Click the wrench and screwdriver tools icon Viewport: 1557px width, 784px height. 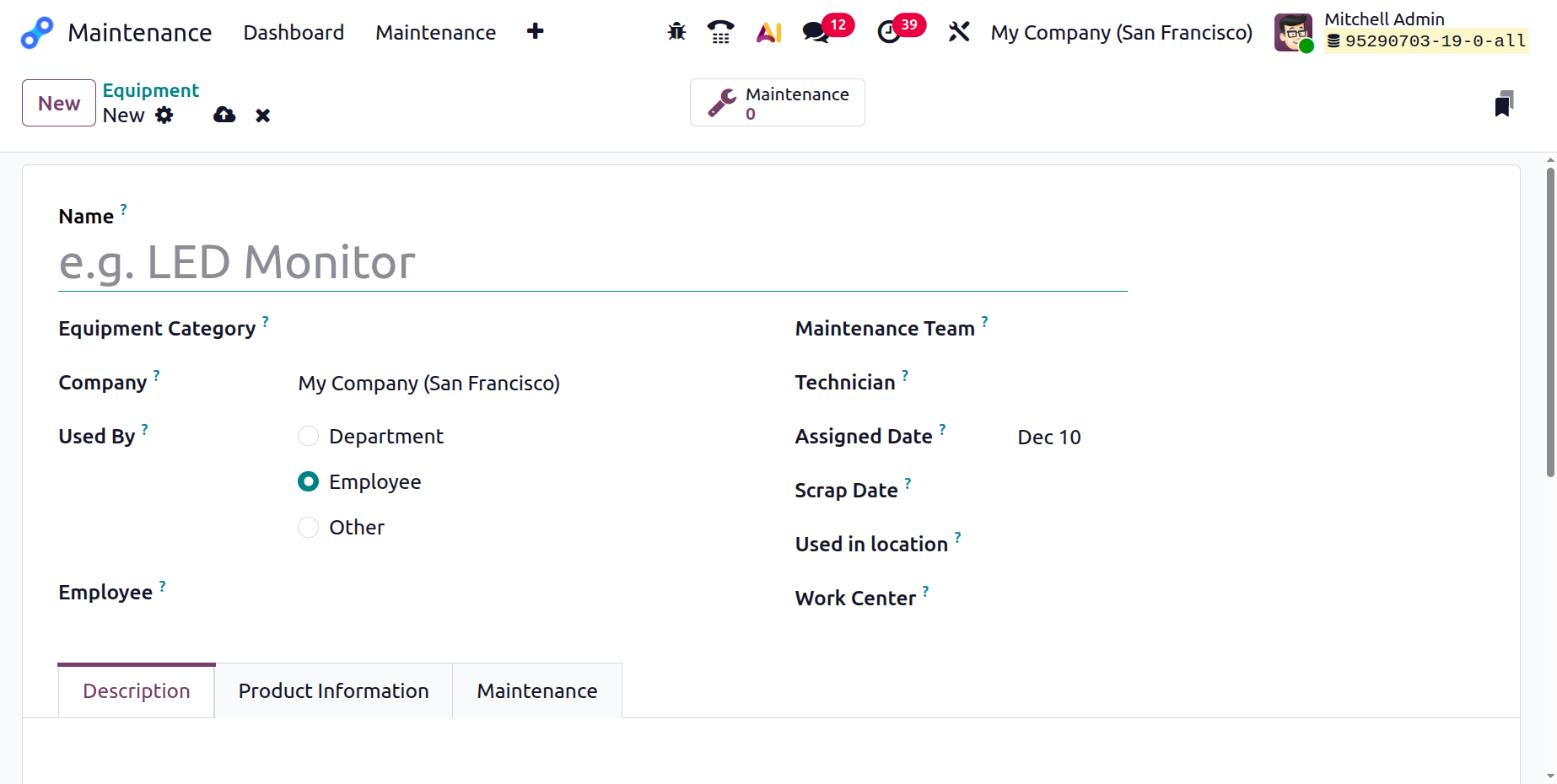pos(959,32)
